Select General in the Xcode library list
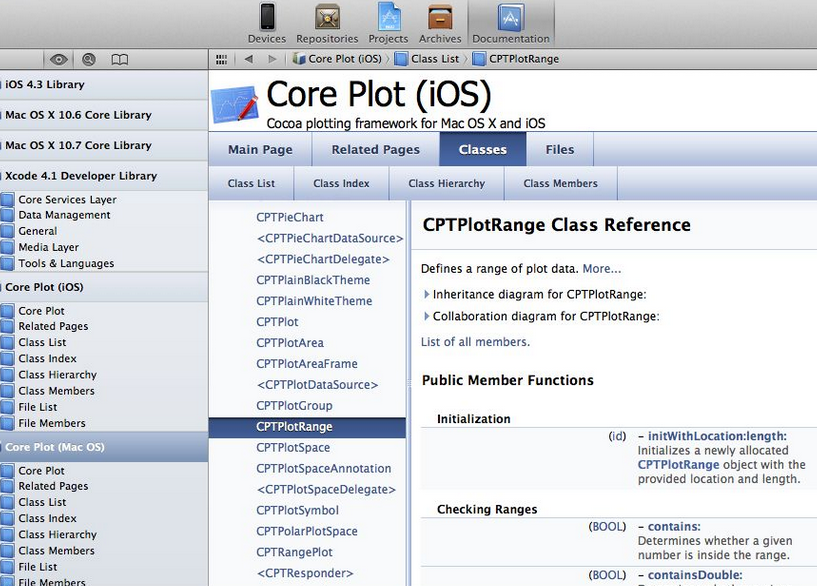The height and width of the screenshot is (586, 817). coord(38,231)
